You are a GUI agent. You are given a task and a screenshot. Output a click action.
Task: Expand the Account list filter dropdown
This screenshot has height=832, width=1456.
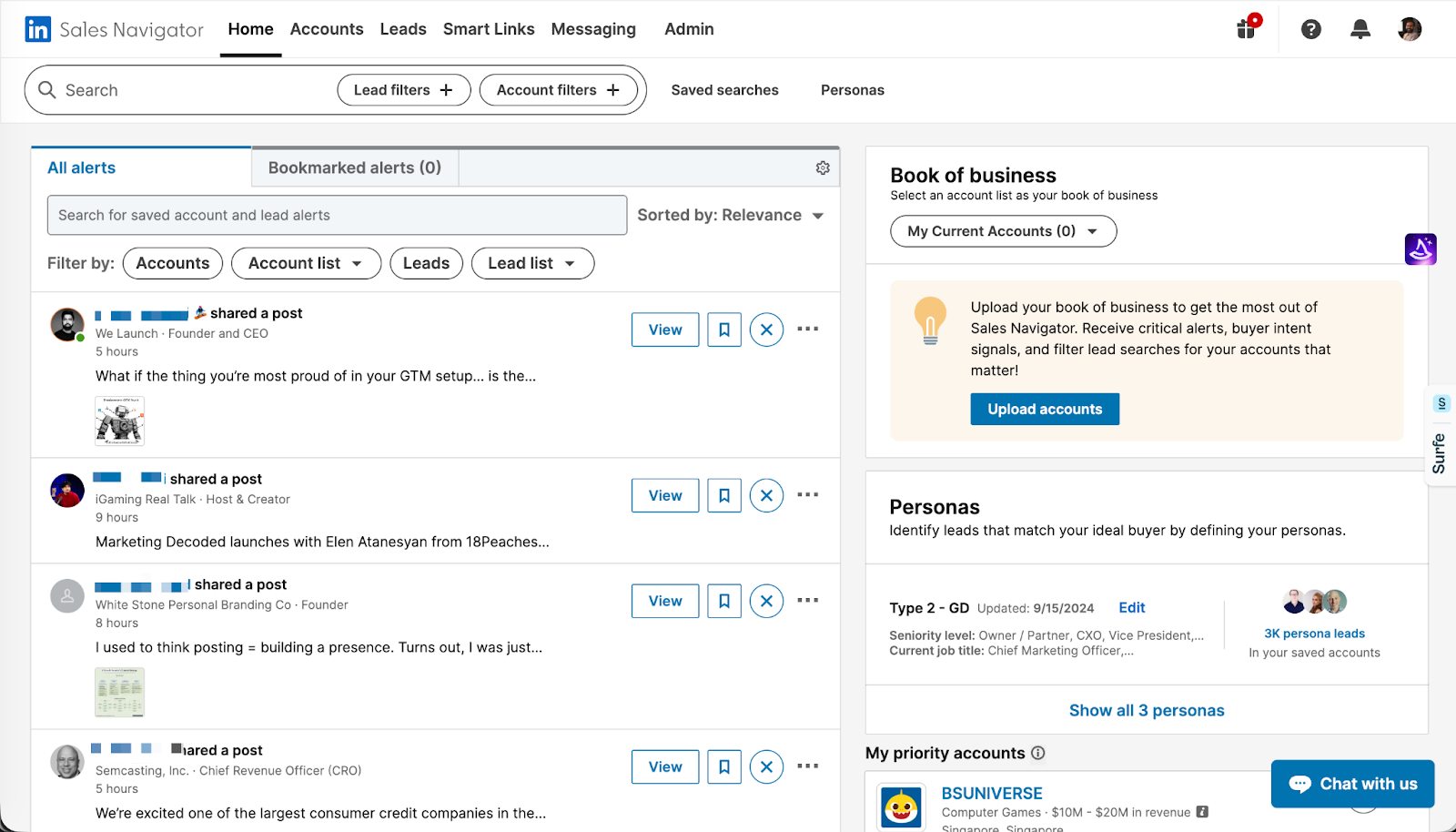(306, 263)
